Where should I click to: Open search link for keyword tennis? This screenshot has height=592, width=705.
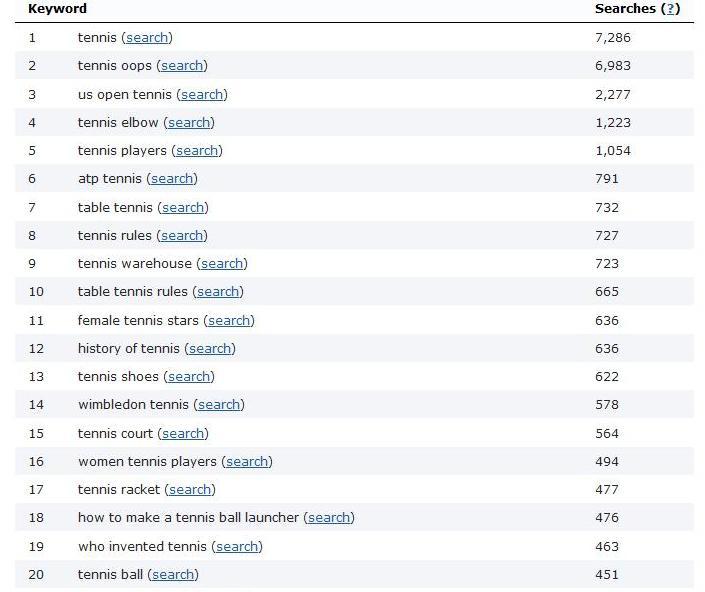tap(147, 38)
